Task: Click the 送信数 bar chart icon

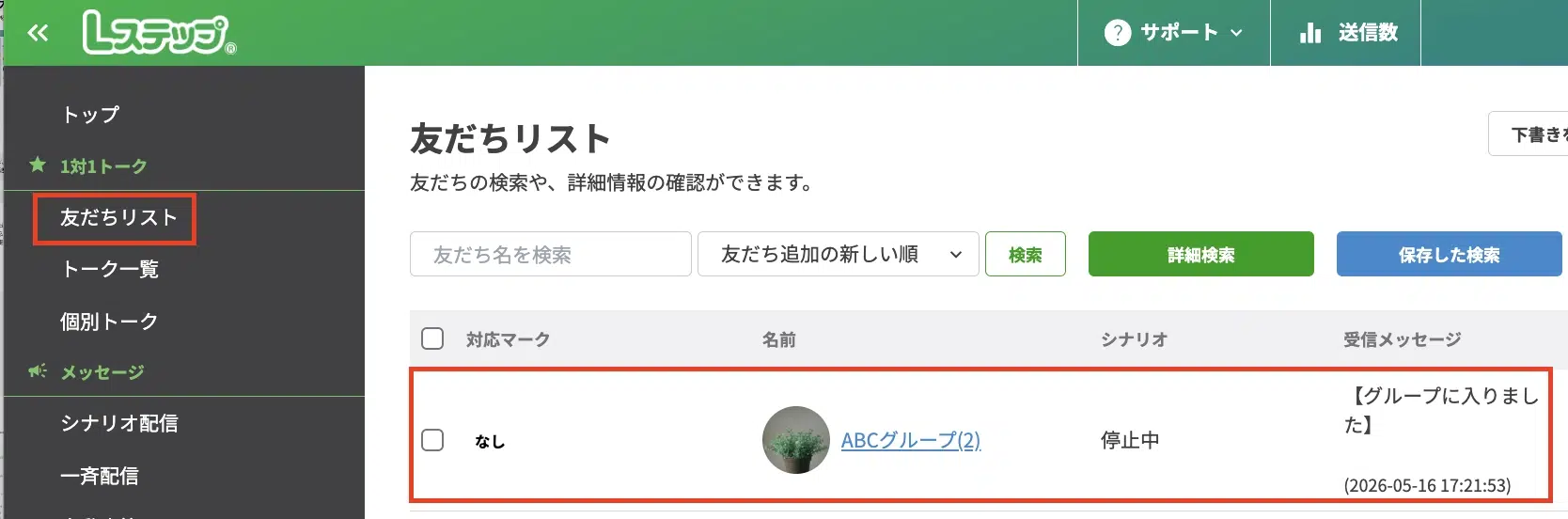Action: 1310,33
